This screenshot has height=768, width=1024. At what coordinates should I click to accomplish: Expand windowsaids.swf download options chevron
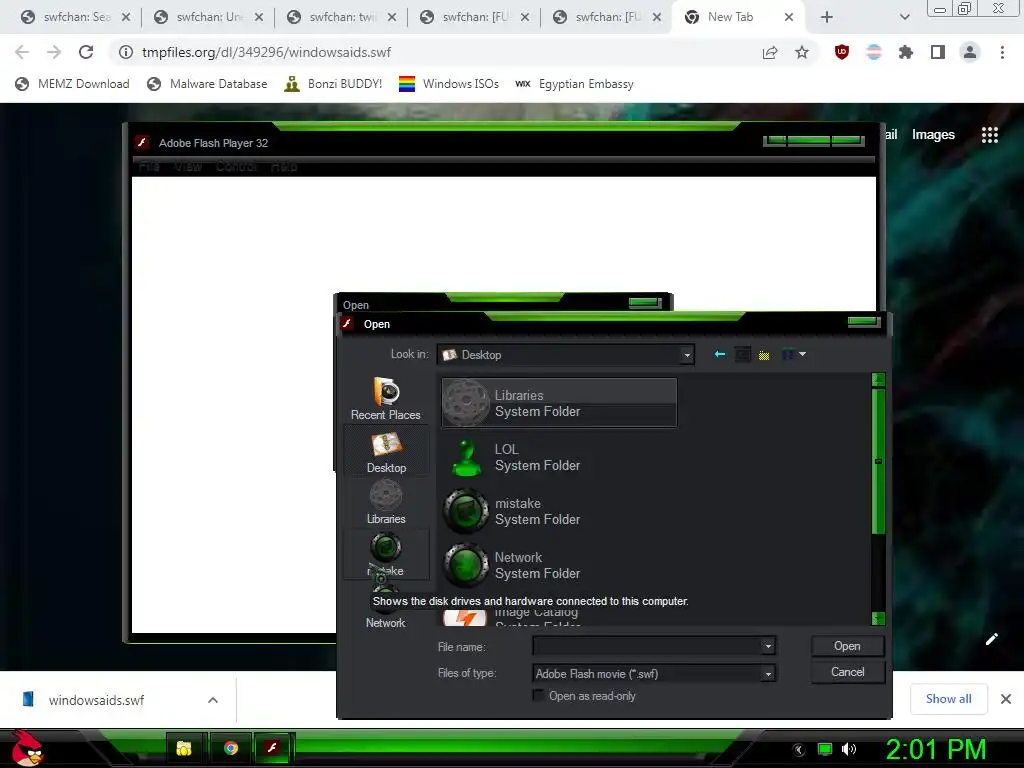213,699
